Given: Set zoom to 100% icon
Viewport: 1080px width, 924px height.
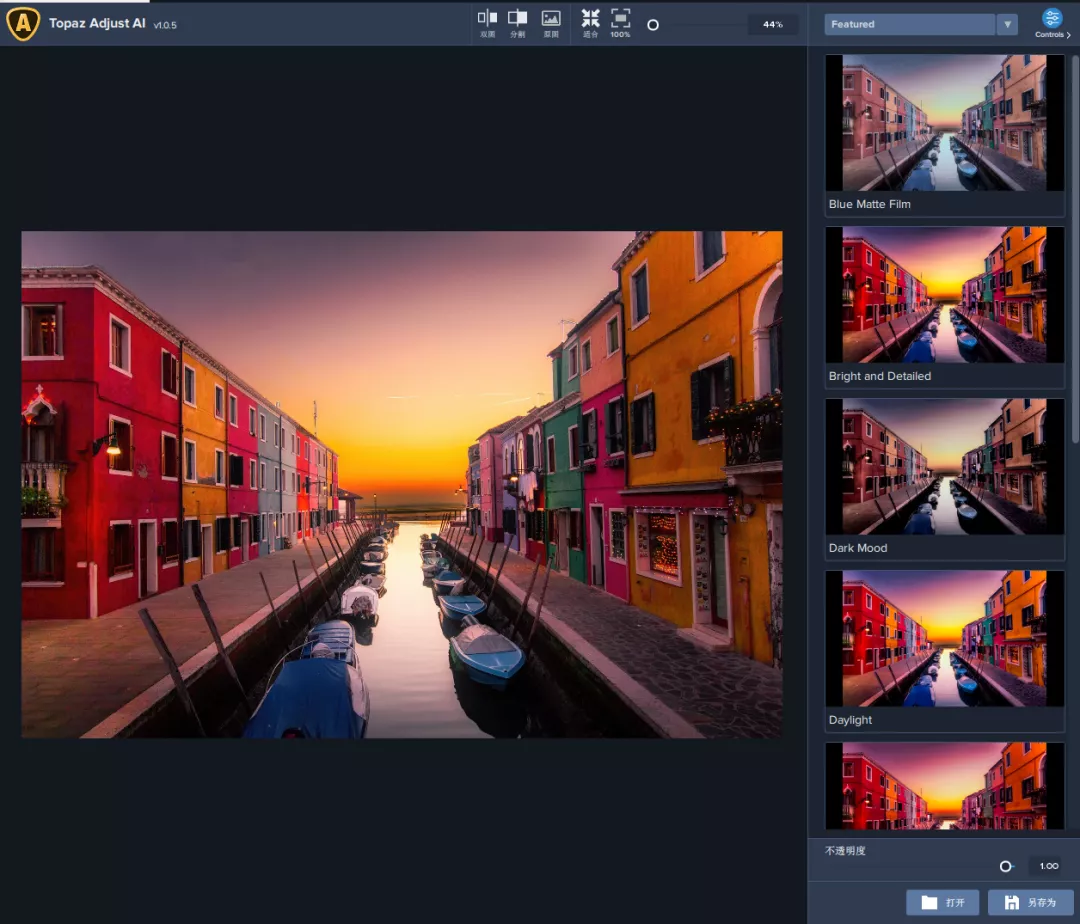Looking at the screenshot, I should [620, 22].
